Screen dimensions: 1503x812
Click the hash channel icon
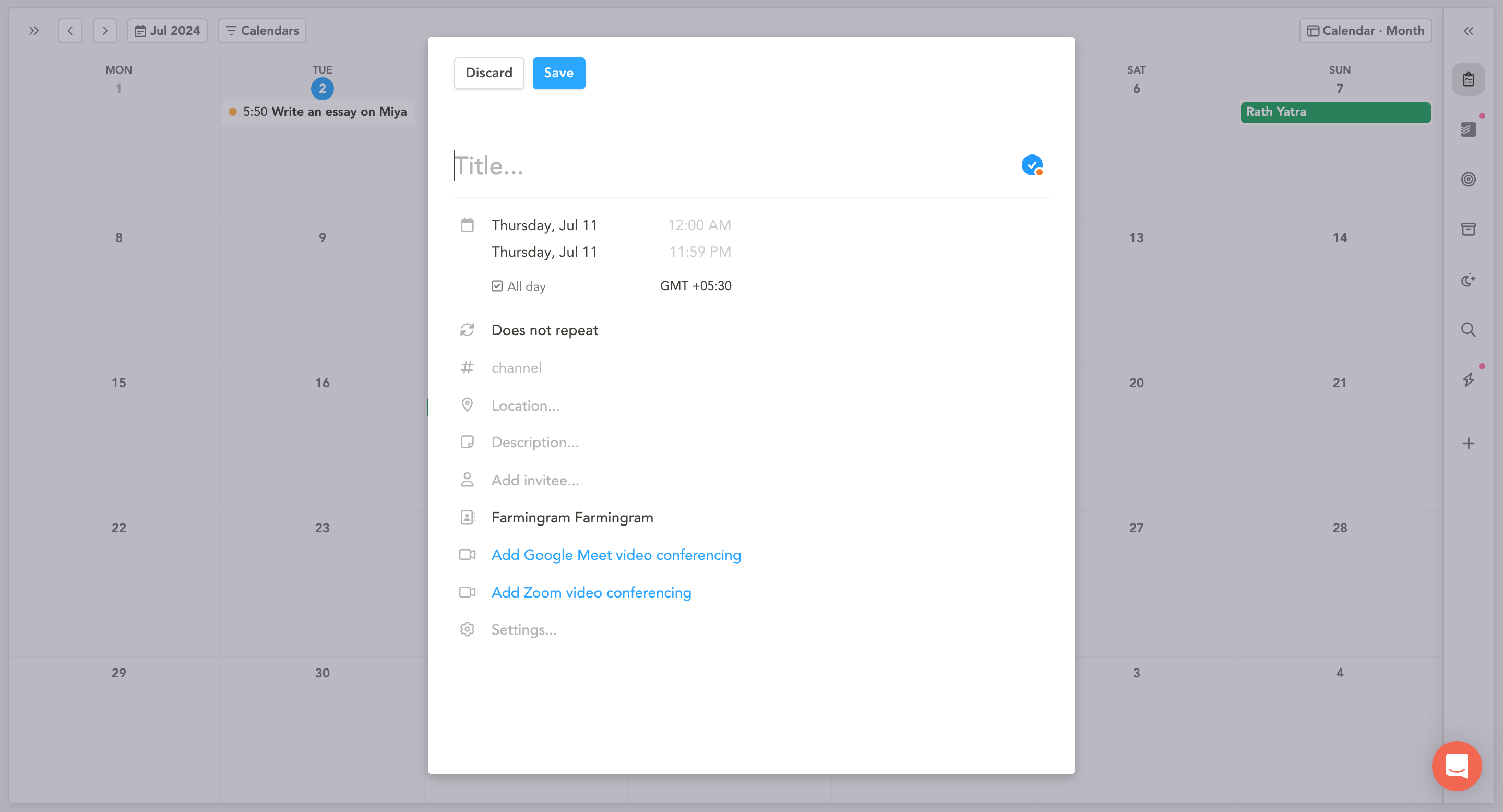[x=468, y=367]
